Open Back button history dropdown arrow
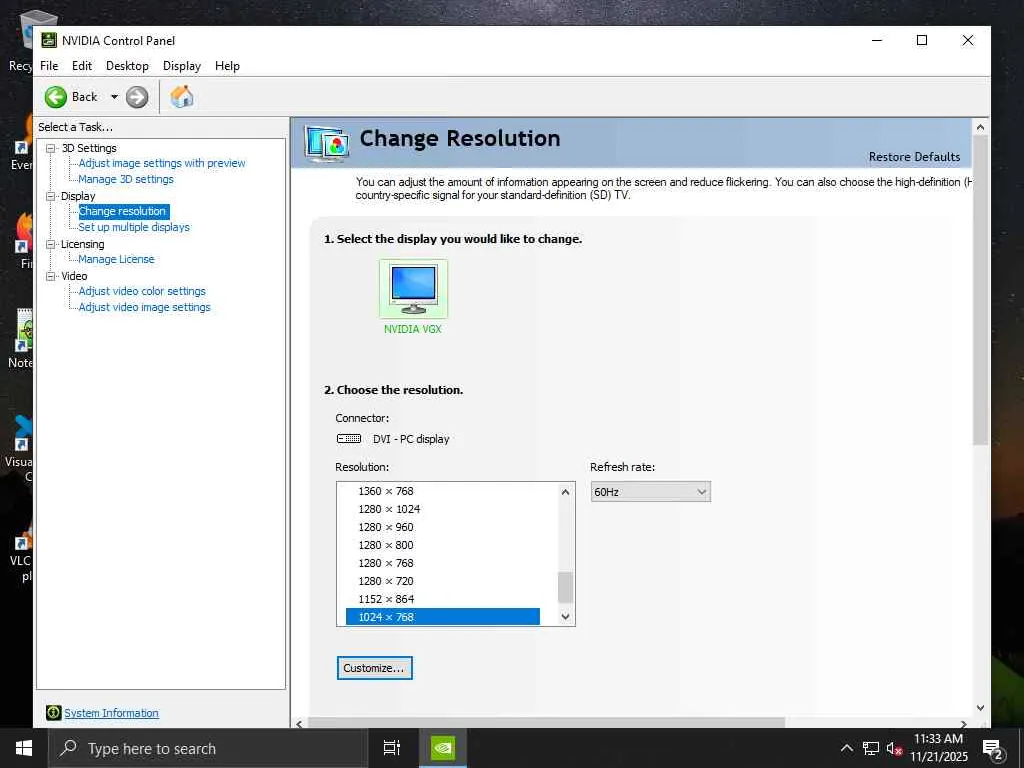Image resolution: width=1024 pixels, height=768 pixels. pyautogui.click(x=114, y=97)
